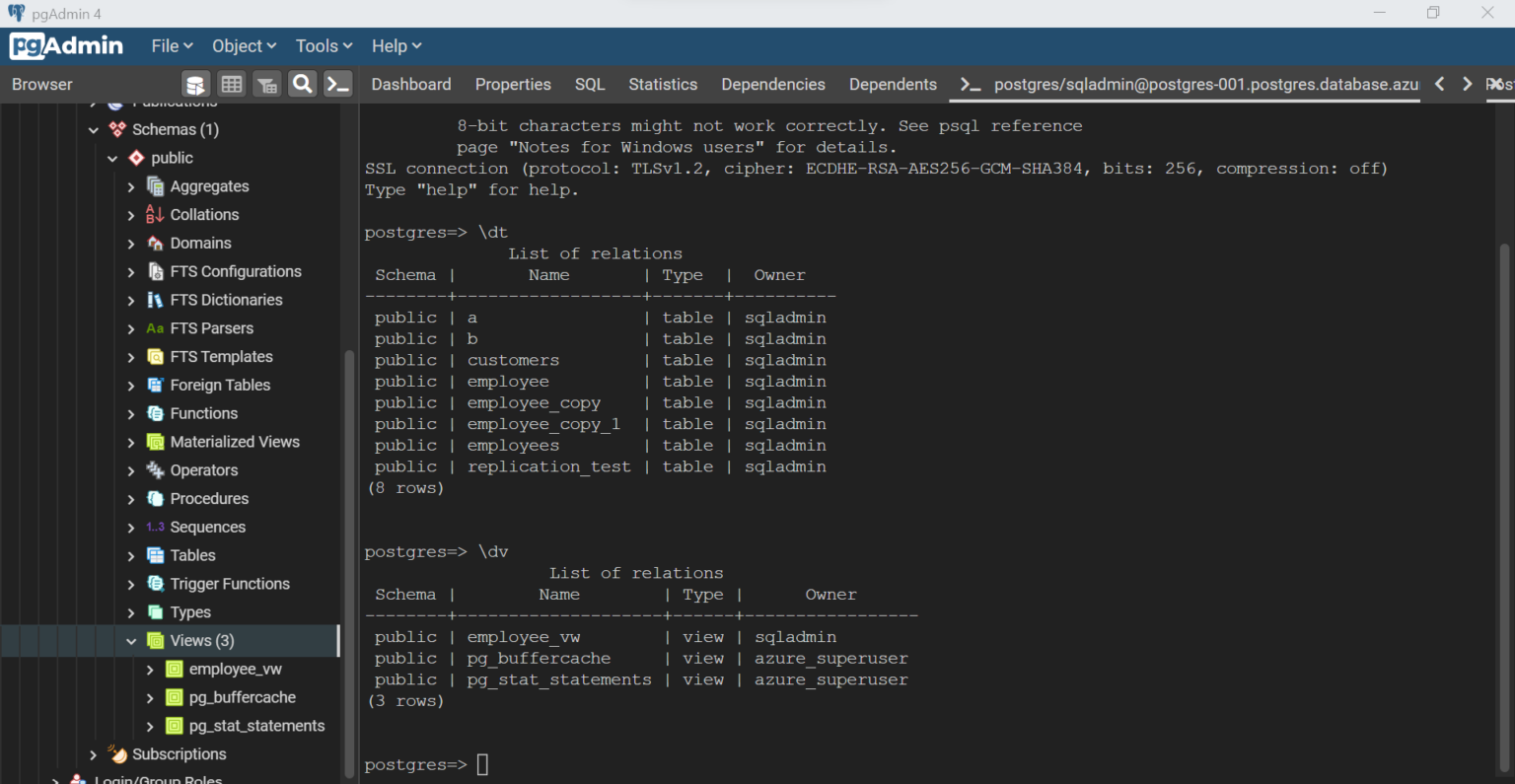Click the View Data grid icon
This screenshot has width=1515, height=784.
[231, 84]
